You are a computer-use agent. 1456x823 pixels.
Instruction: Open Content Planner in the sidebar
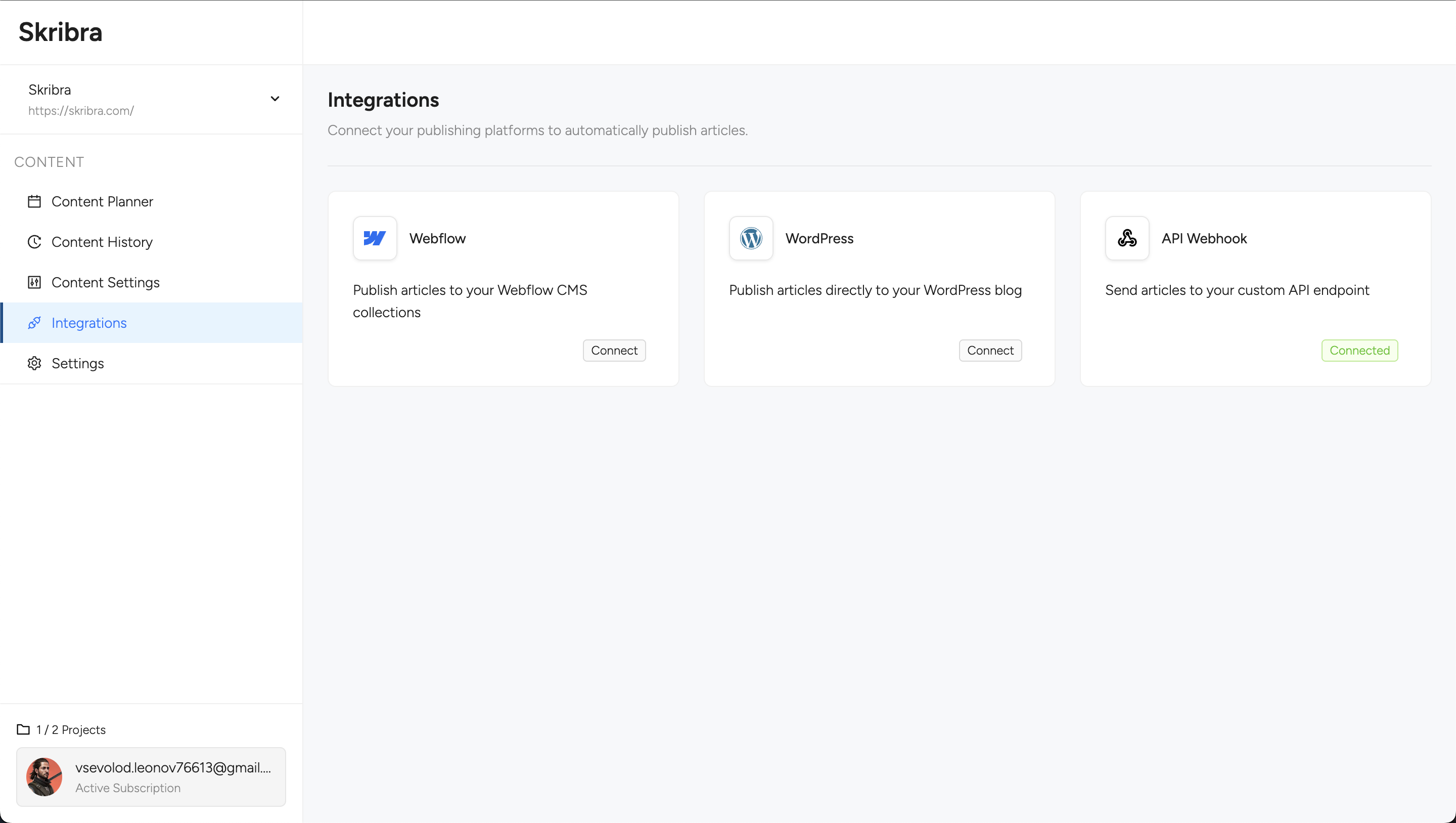coord(102,201)
